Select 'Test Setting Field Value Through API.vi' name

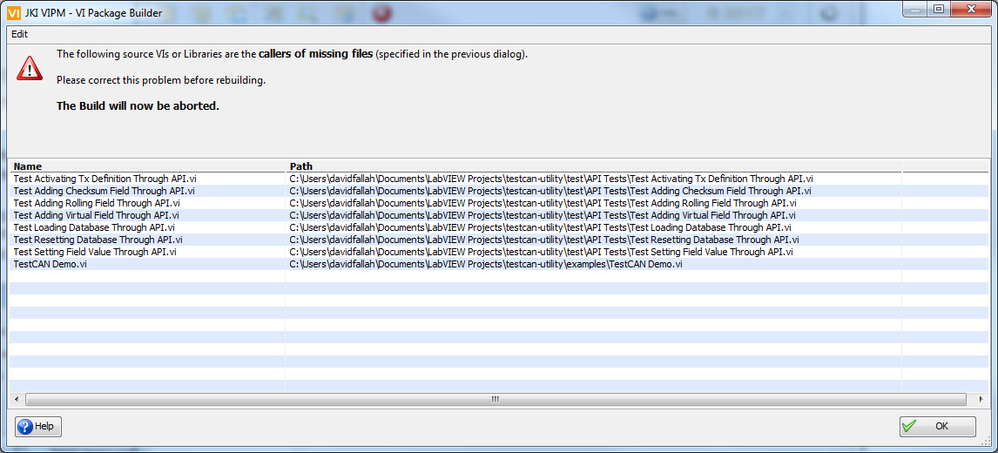pyautogui.click(x=95, y=251)
